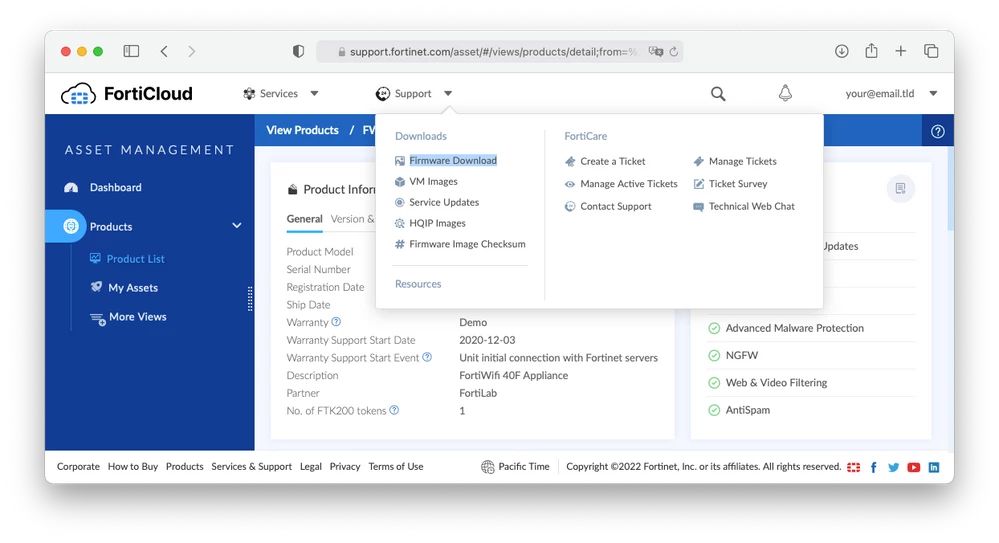
Task: Click the Firmware Image Checksum hash icon
Action: point(399,244)
